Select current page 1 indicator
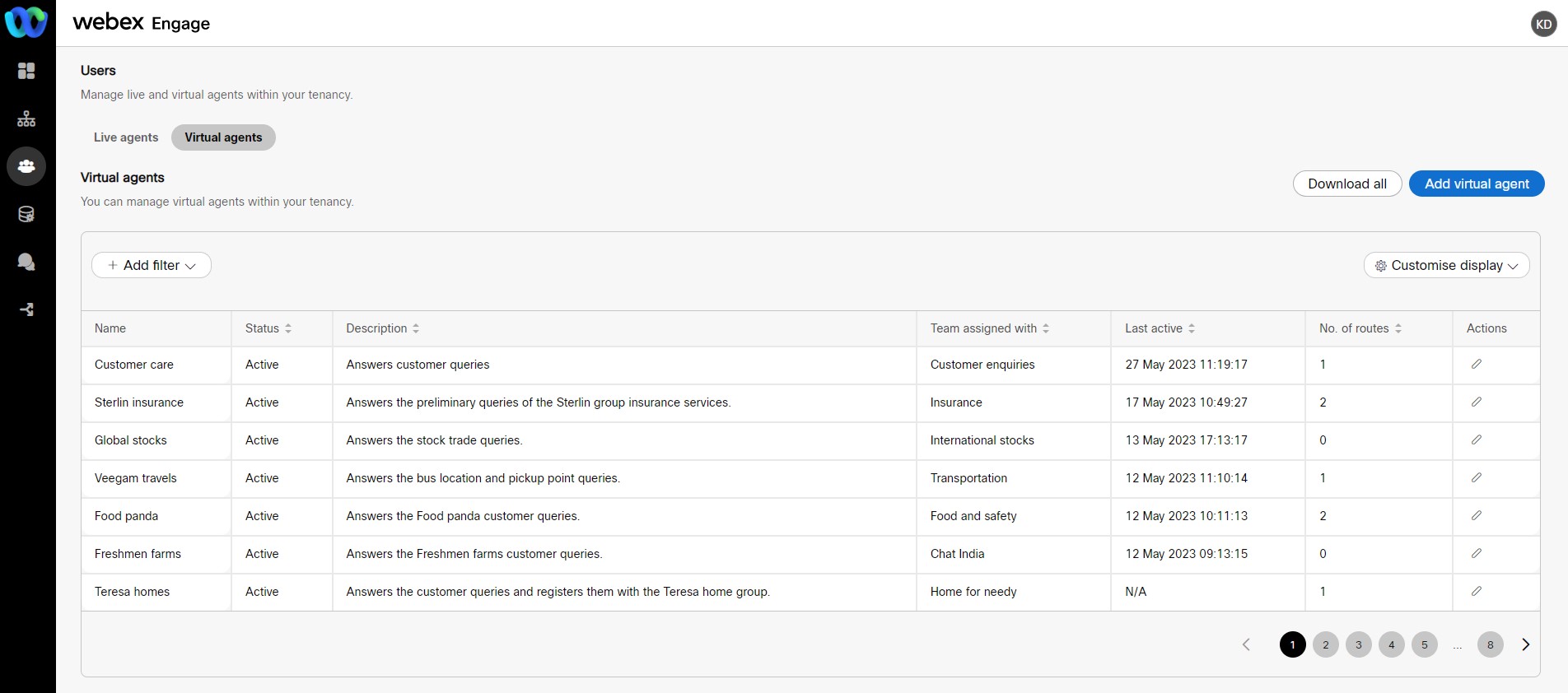Image resolution: width=1568 pixels, height=693 pixels. (1293, 644)
